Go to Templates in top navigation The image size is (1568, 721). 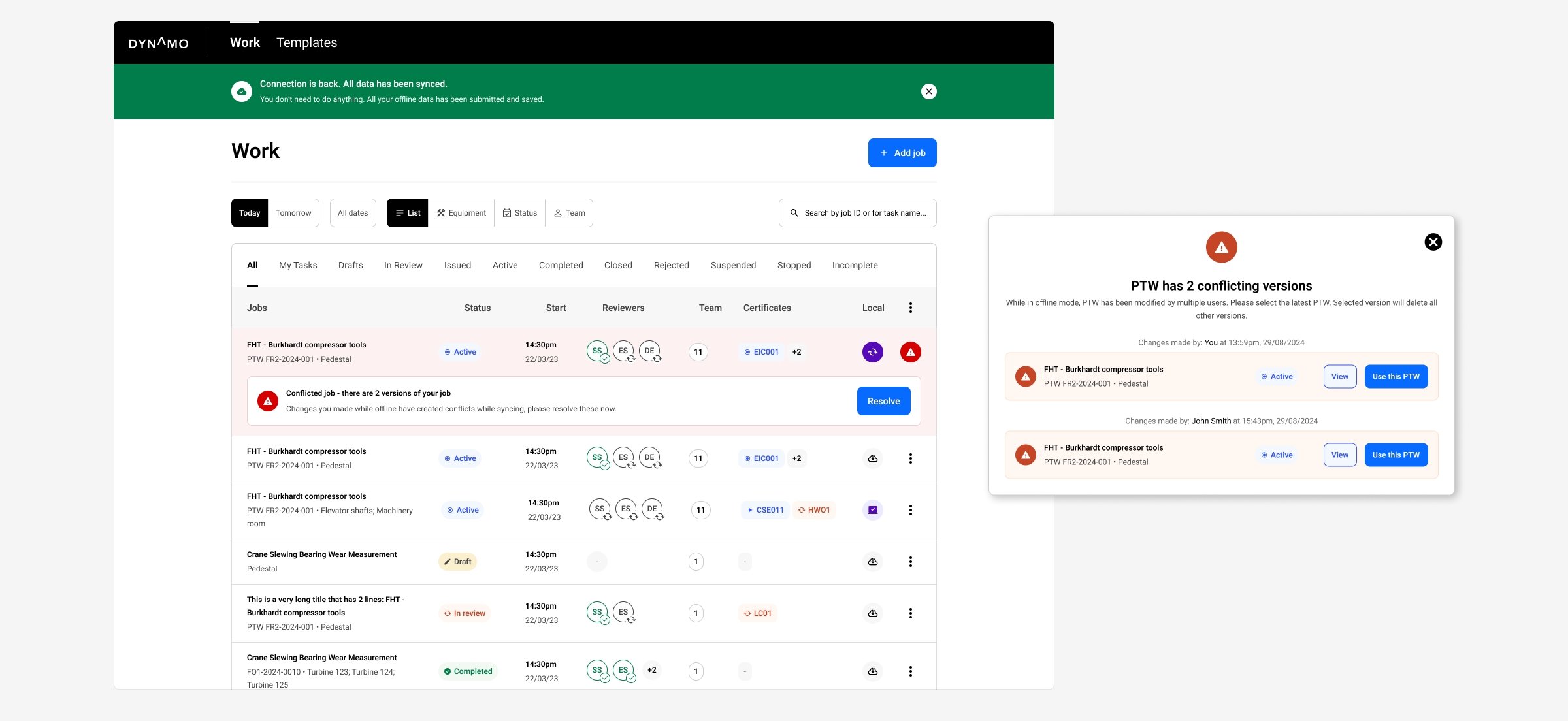click(306, 42)
